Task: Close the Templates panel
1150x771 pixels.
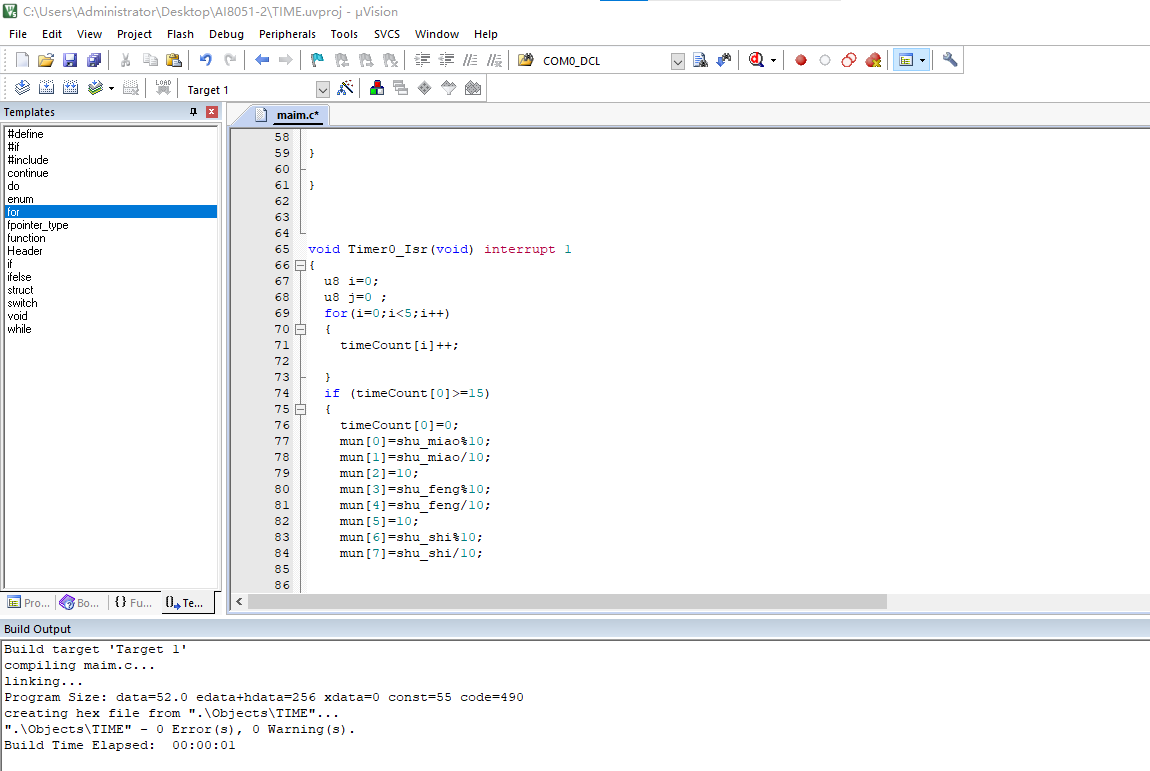Action: click(212, 112)
